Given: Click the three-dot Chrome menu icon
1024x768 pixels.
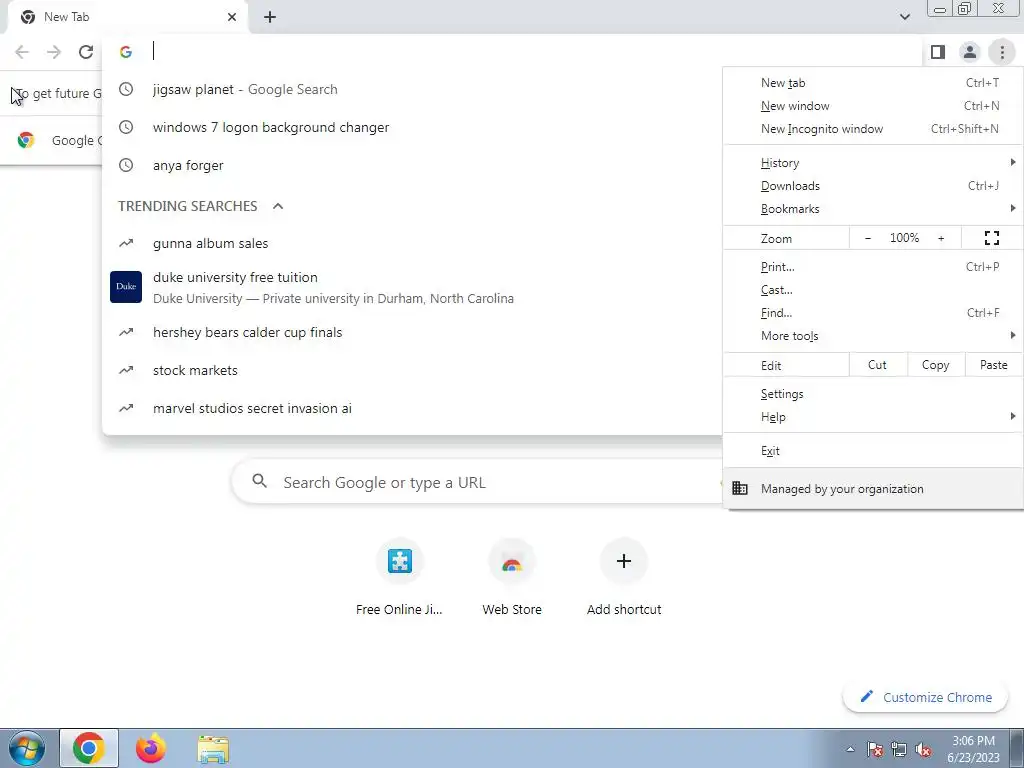Looking at the screenshot, I should coord(1002,52).
